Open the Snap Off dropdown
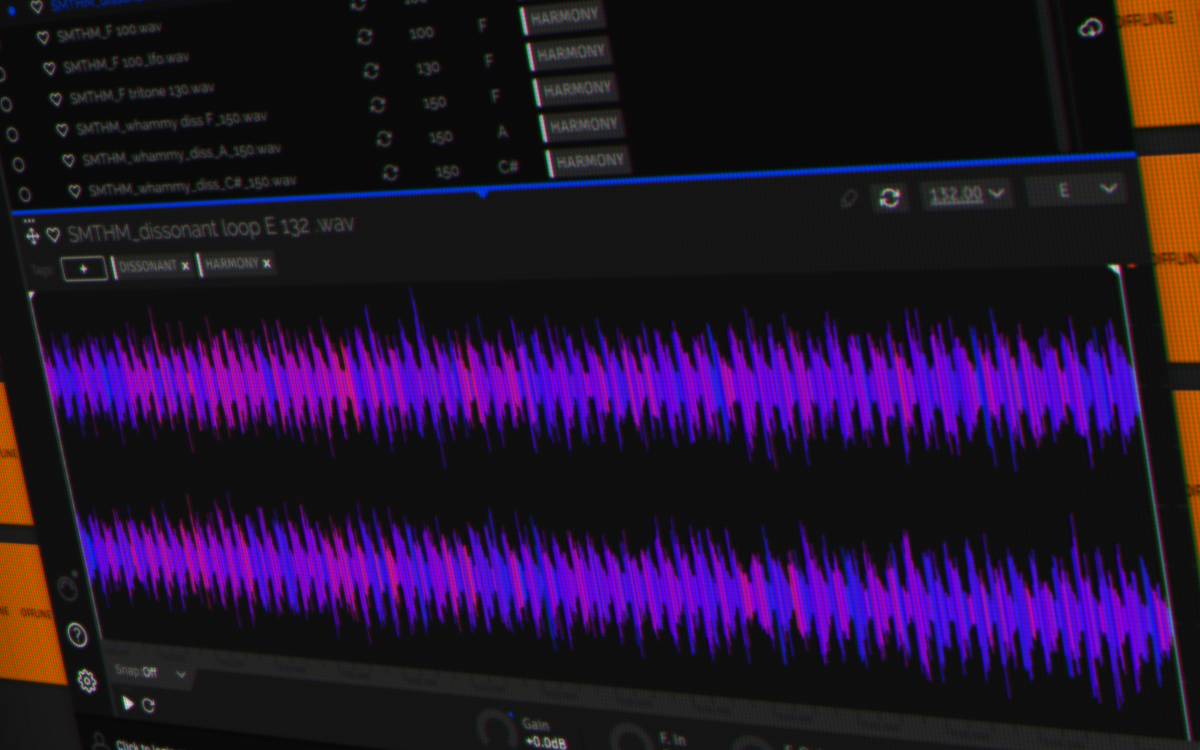This screenshot has height=750, width=1200. point(150,673)
